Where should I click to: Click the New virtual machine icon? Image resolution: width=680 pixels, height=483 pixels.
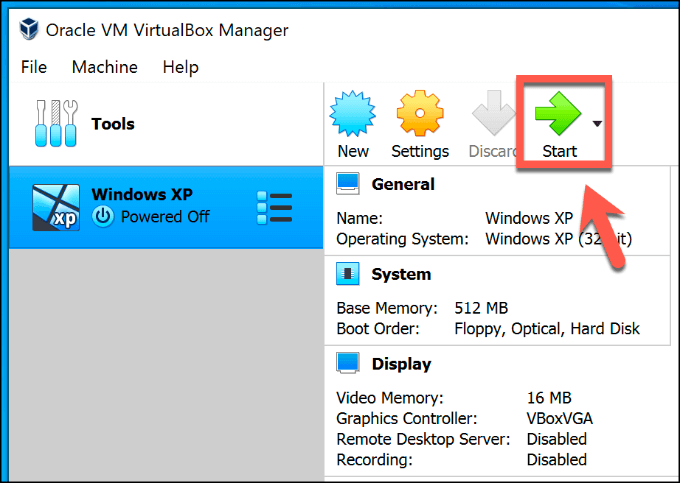tap(352, 115)
